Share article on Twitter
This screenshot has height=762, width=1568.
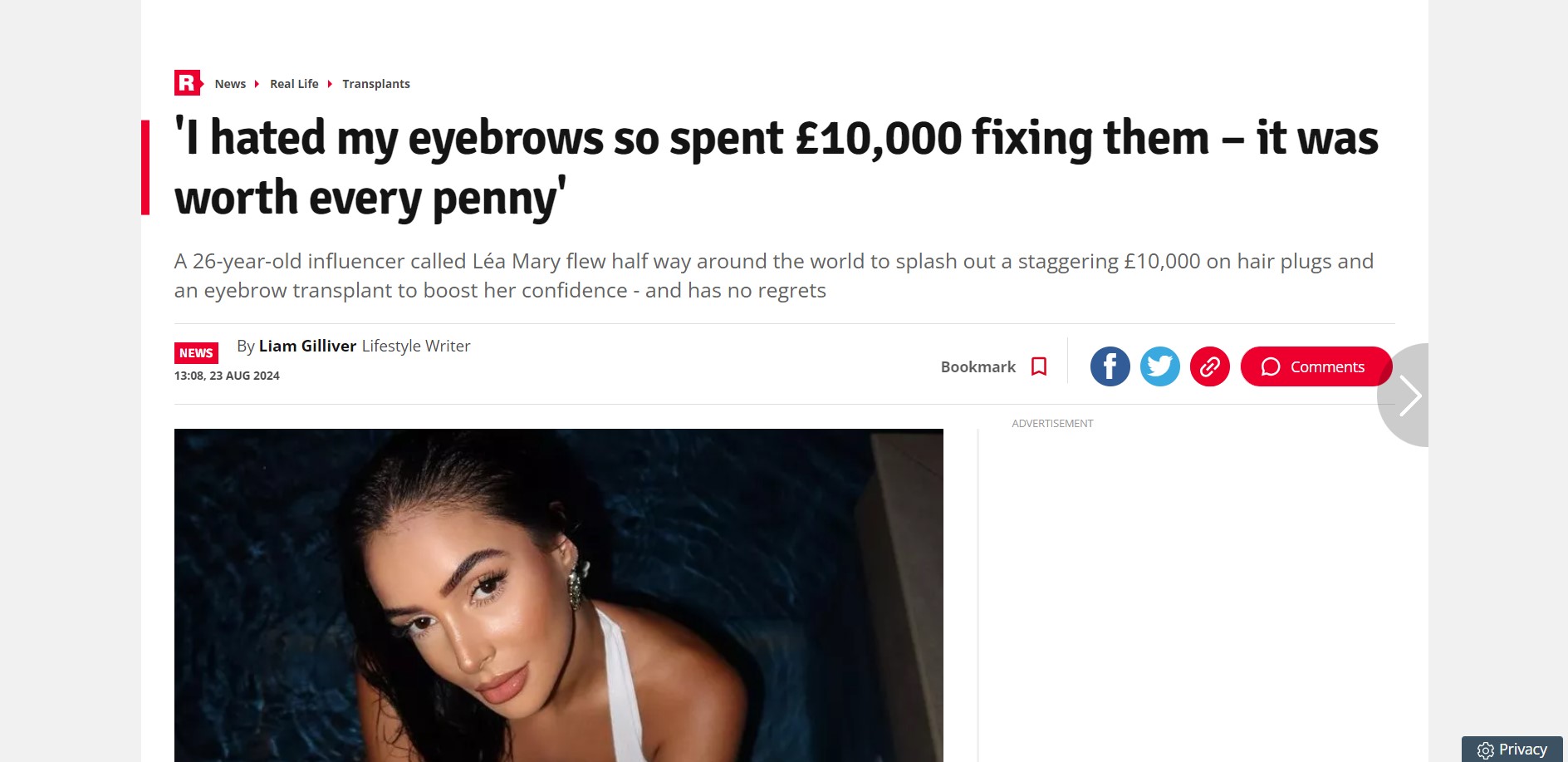(1160, 366)
